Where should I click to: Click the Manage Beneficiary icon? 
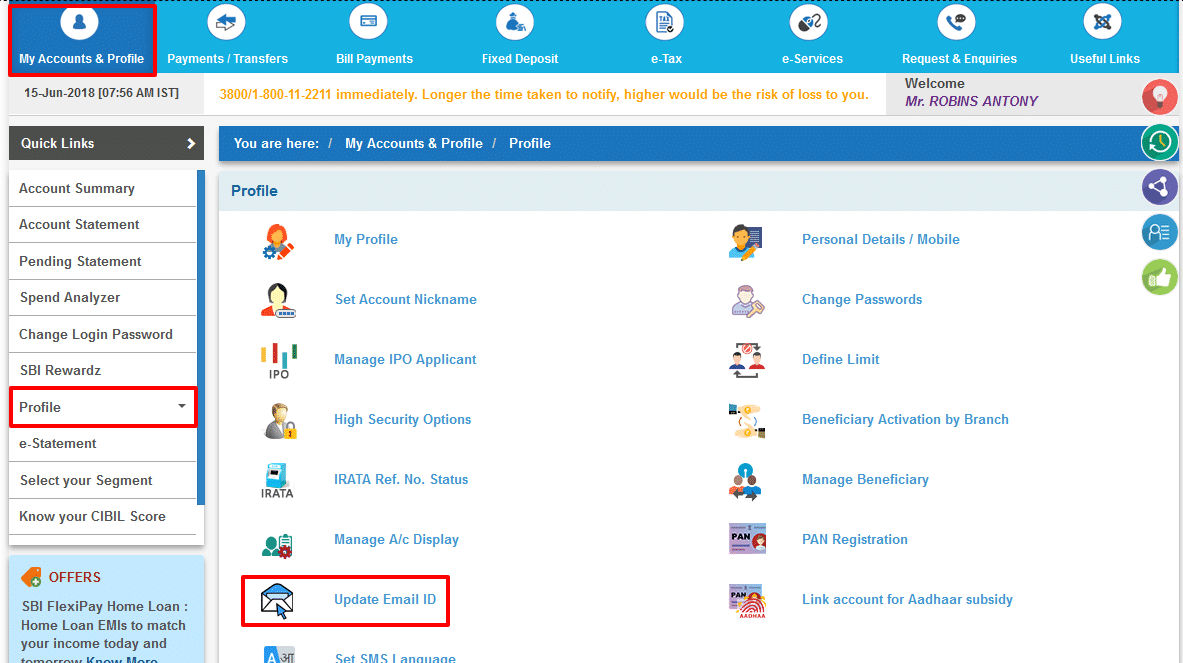pos(746,482)
